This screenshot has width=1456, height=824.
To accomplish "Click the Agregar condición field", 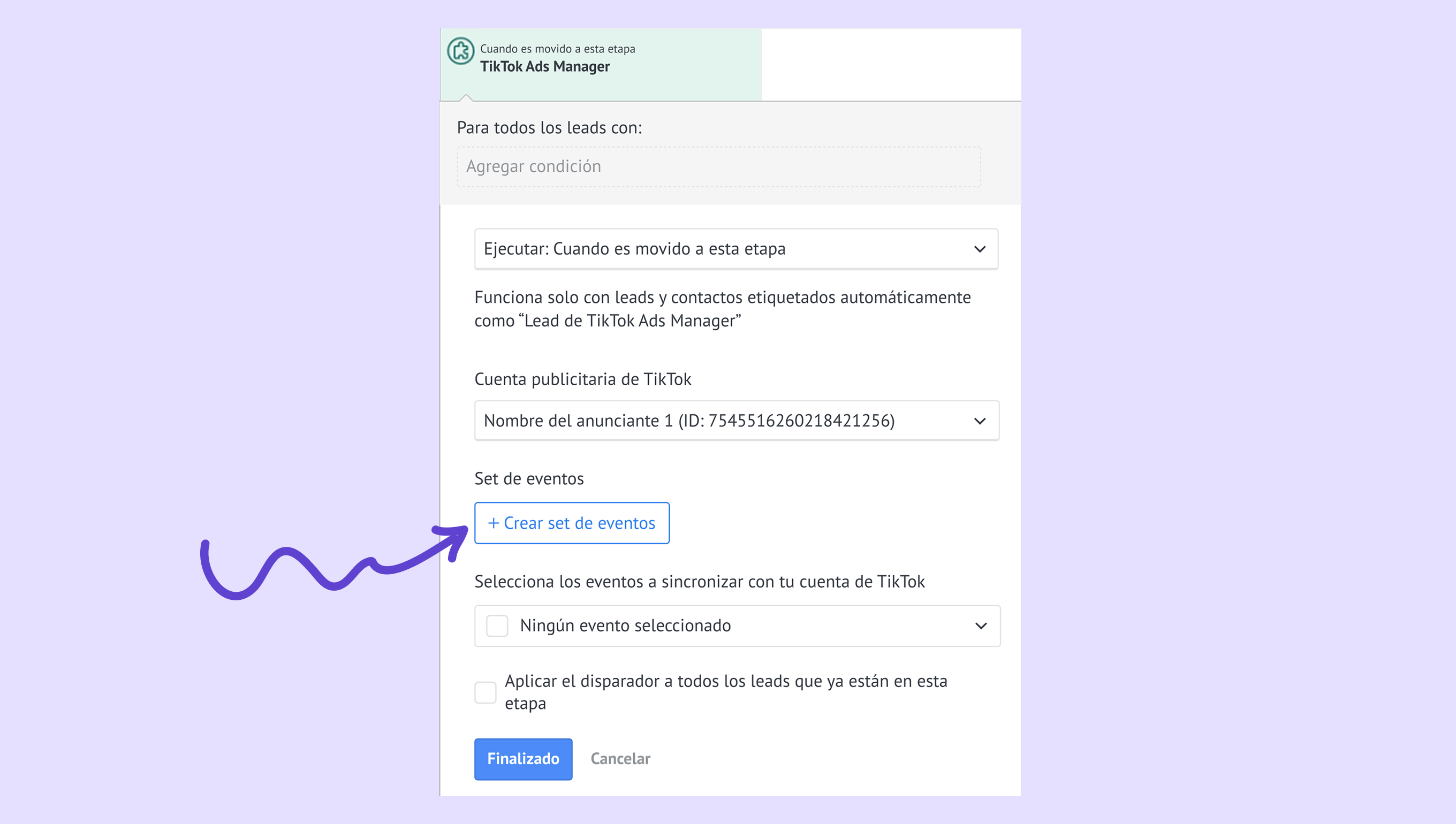I will 718,166.
